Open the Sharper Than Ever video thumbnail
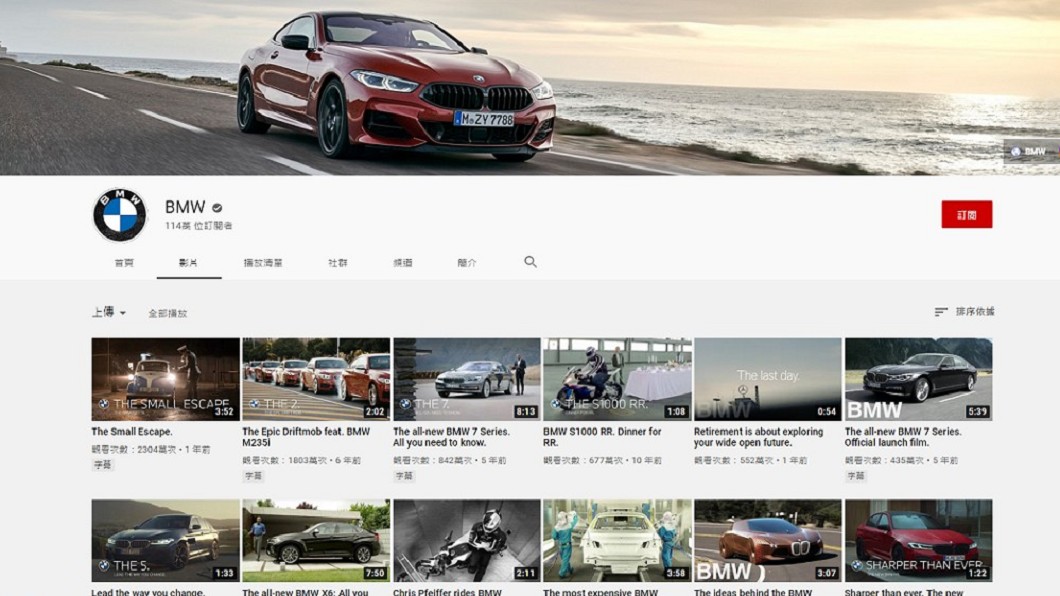Viewport: 1060px width, 596px height. click(x=919, y=541)
